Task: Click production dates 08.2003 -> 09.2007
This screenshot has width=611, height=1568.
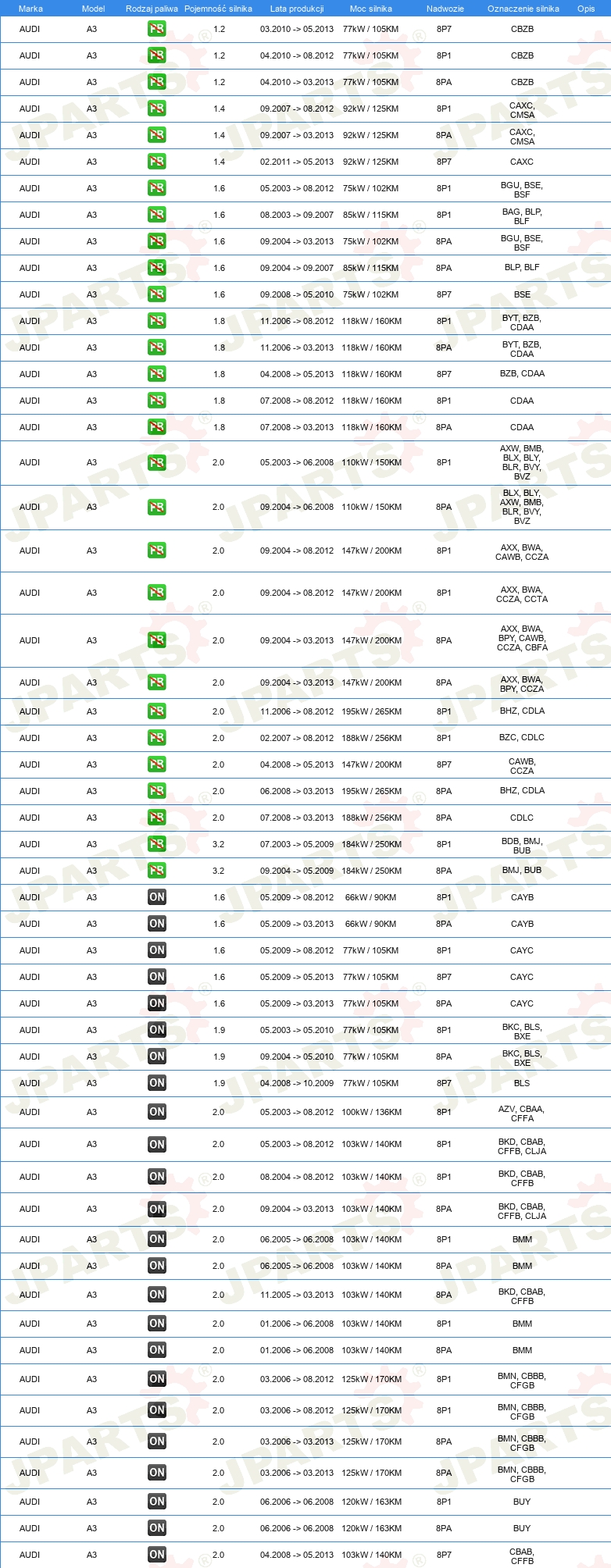Action: coord(297,215)
